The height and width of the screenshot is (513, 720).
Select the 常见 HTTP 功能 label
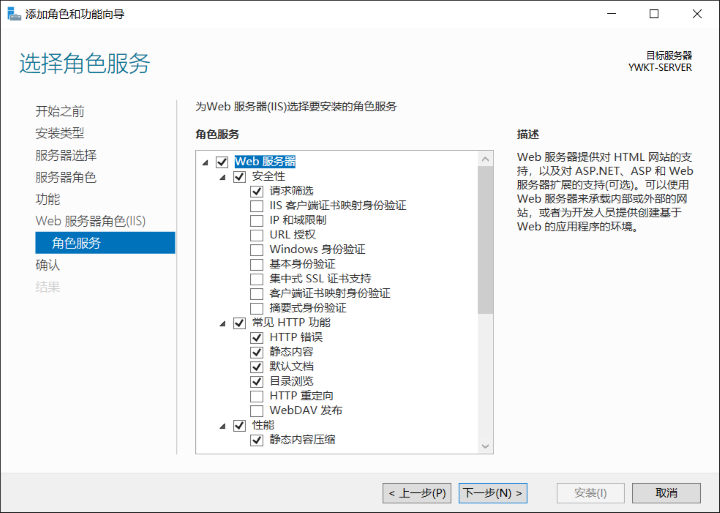pyautogui.click(x=291, y=322)
